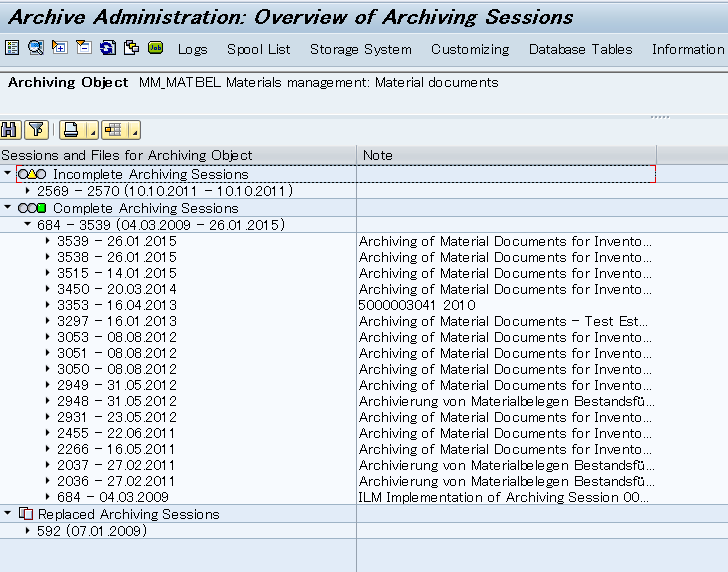Click the blue refresh icon
This screenshot has height=572, width=728.
click(108, 47)
